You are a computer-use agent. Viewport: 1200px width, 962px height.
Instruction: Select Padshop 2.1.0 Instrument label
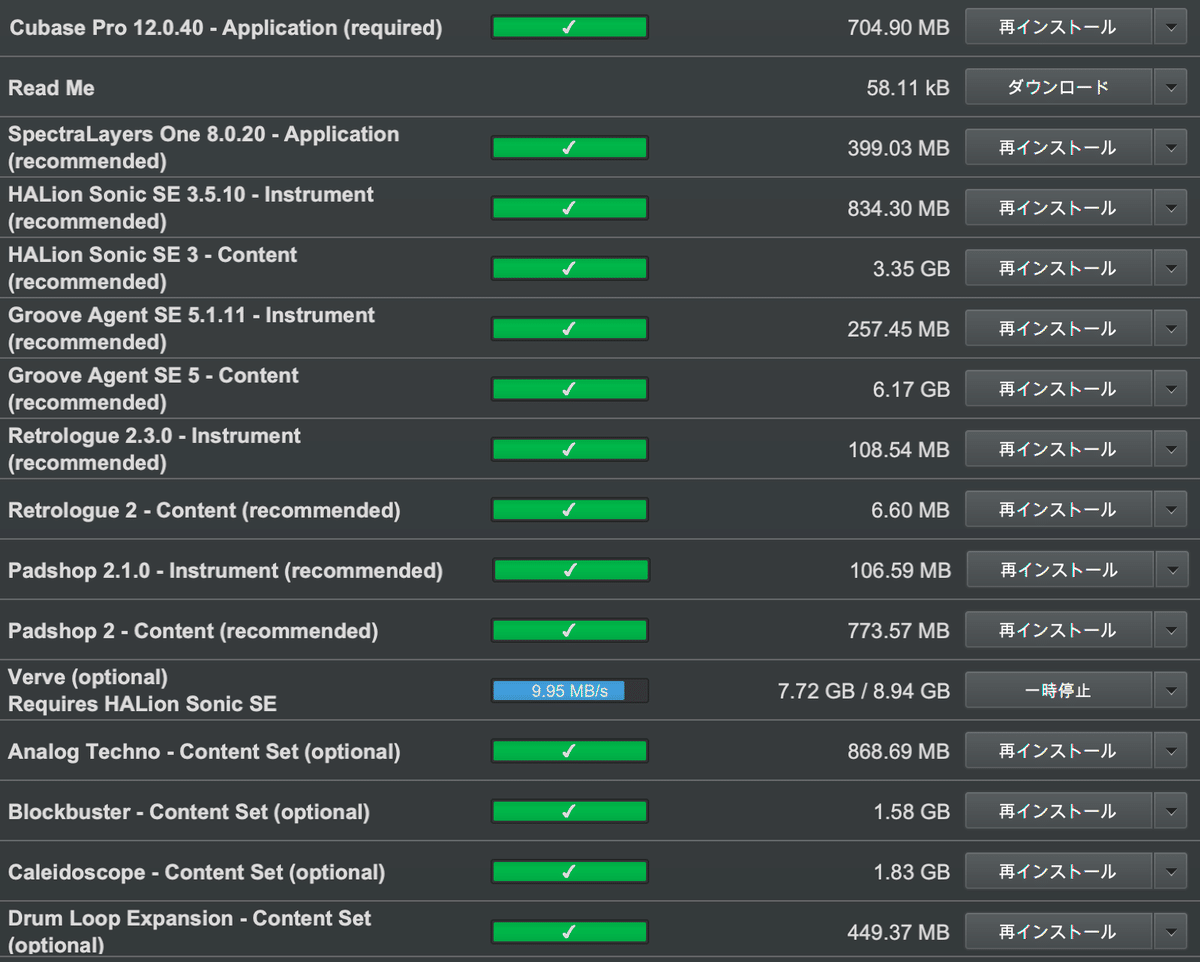pos(225,571)
